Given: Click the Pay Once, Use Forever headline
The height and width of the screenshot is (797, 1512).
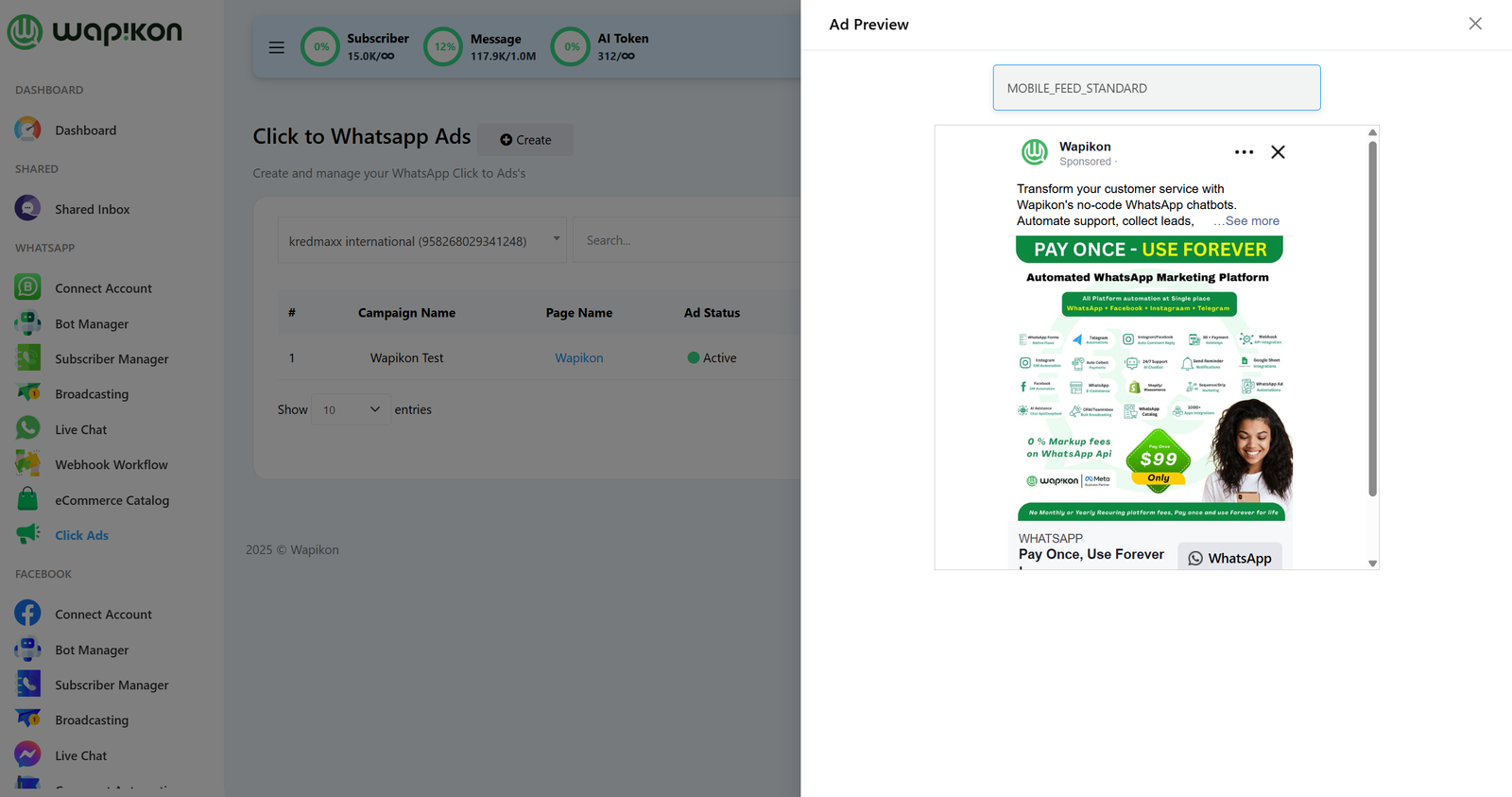Looking at the screenshot, I should coord(1091,554).
